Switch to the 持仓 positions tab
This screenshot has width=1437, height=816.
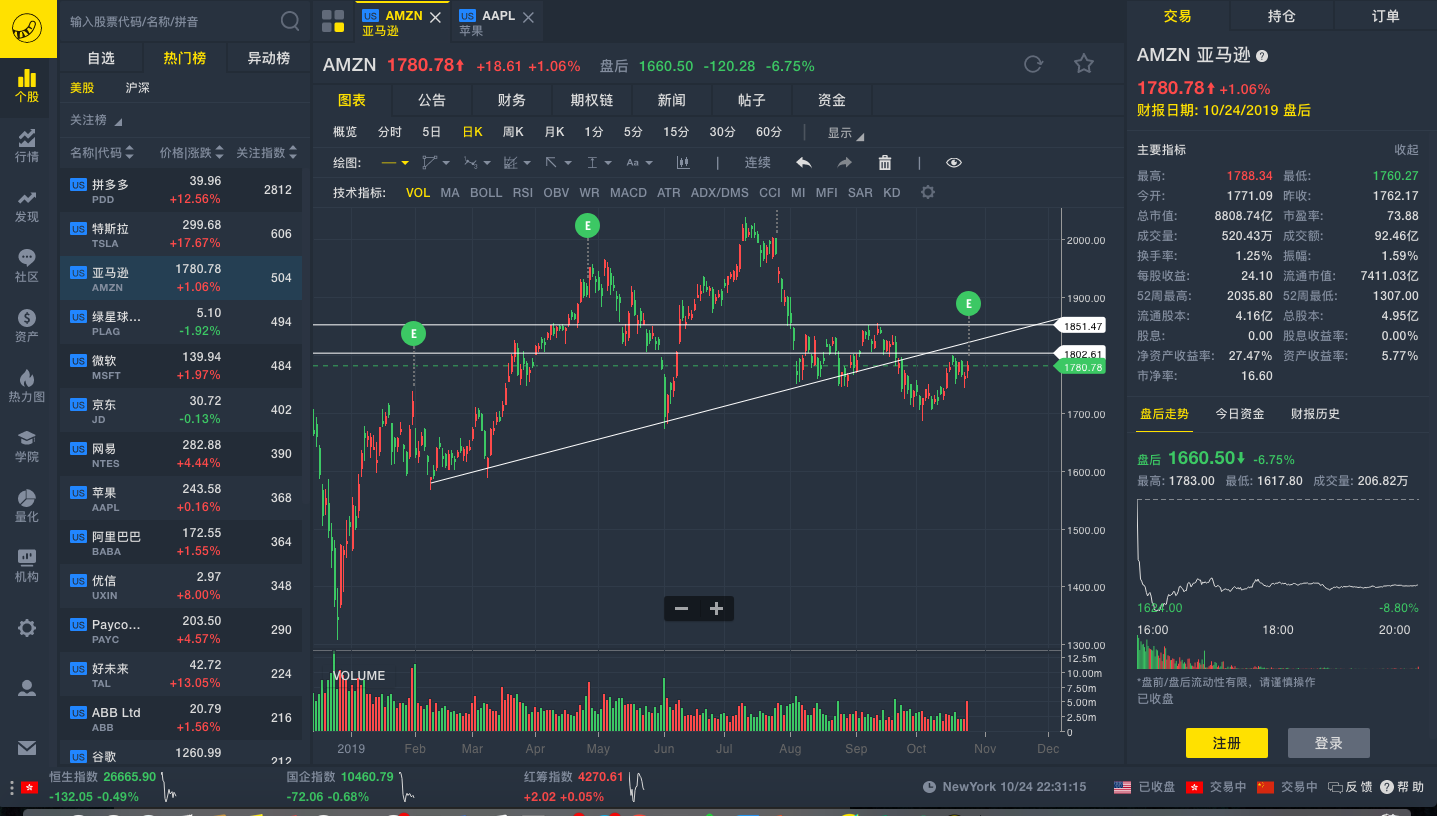pos(1281,16)
